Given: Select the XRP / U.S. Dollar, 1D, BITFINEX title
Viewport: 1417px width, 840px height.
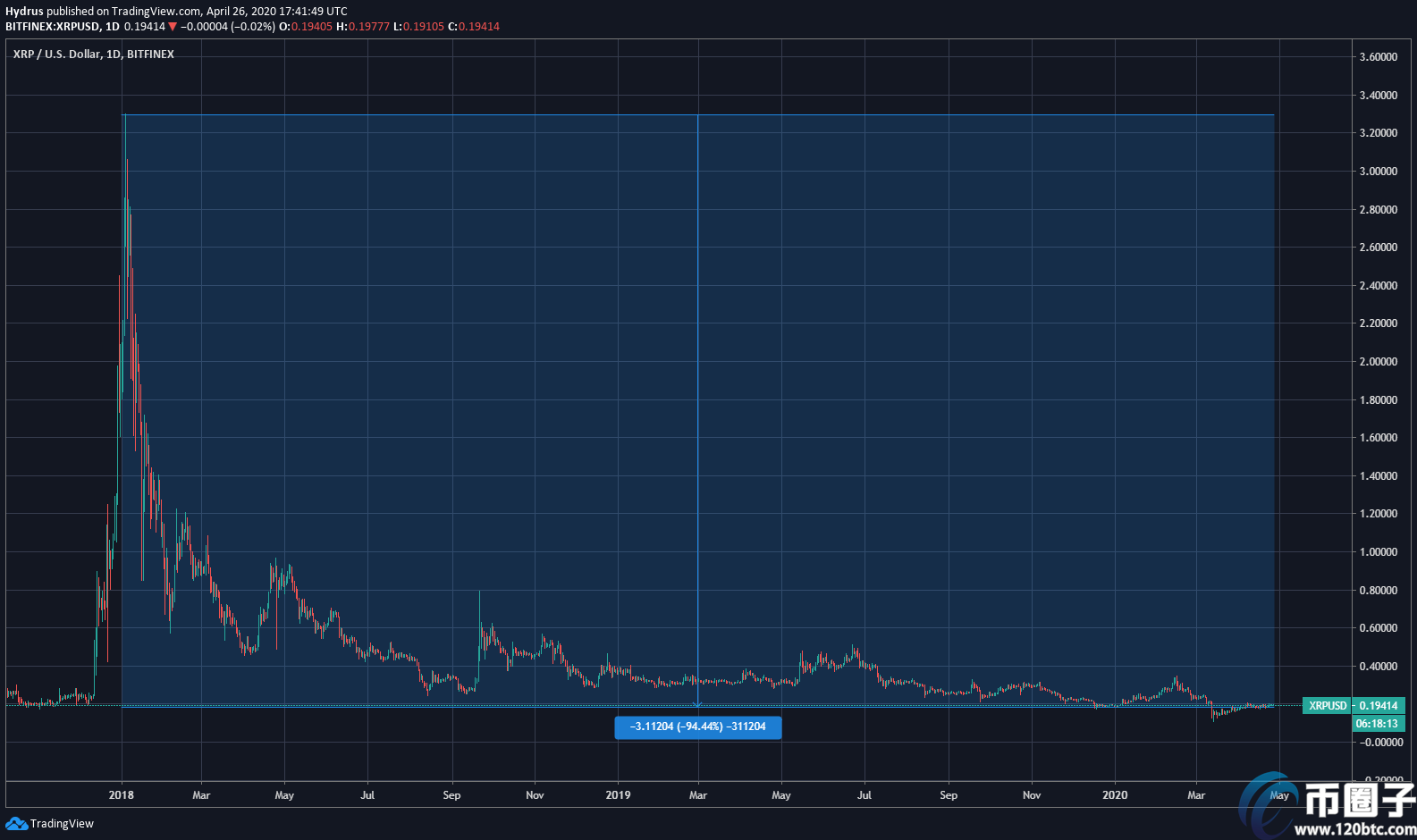Looking at the screenshot, I should point(94,55).
